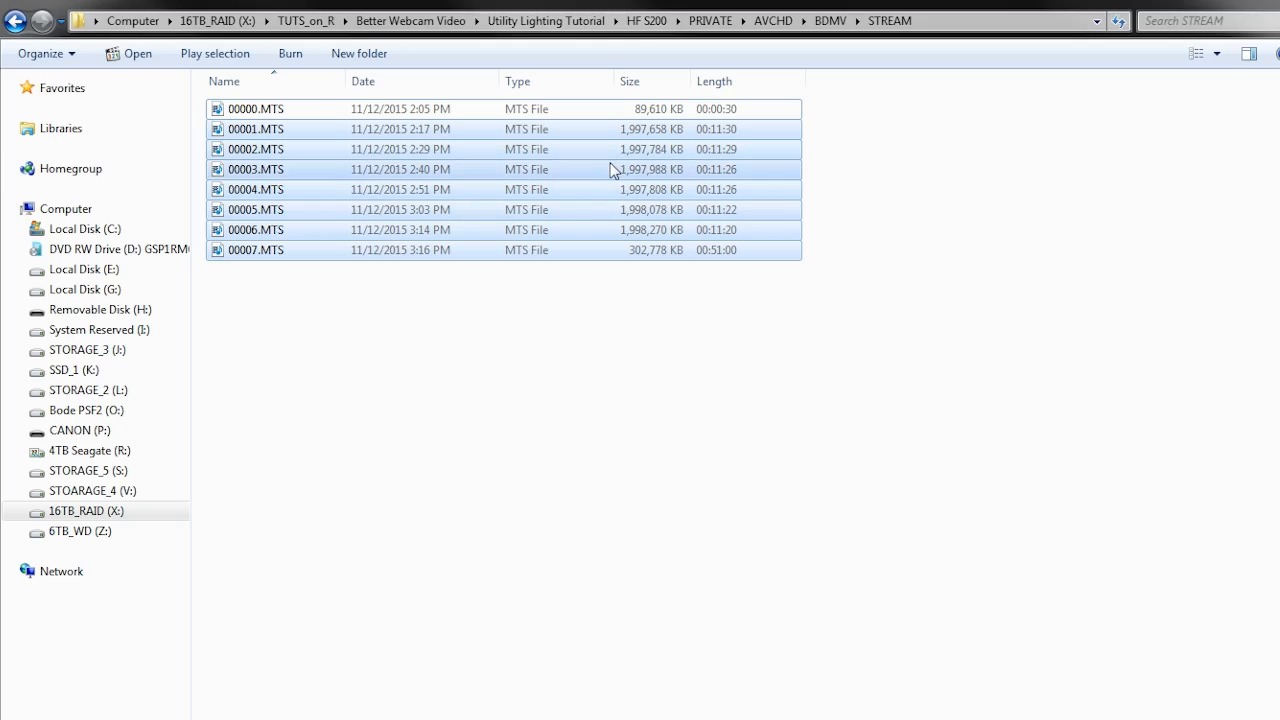The height and width of the screenshot is (720, 1280).
Task: Open CANON (P:) drive
Action: pos(79,430)
